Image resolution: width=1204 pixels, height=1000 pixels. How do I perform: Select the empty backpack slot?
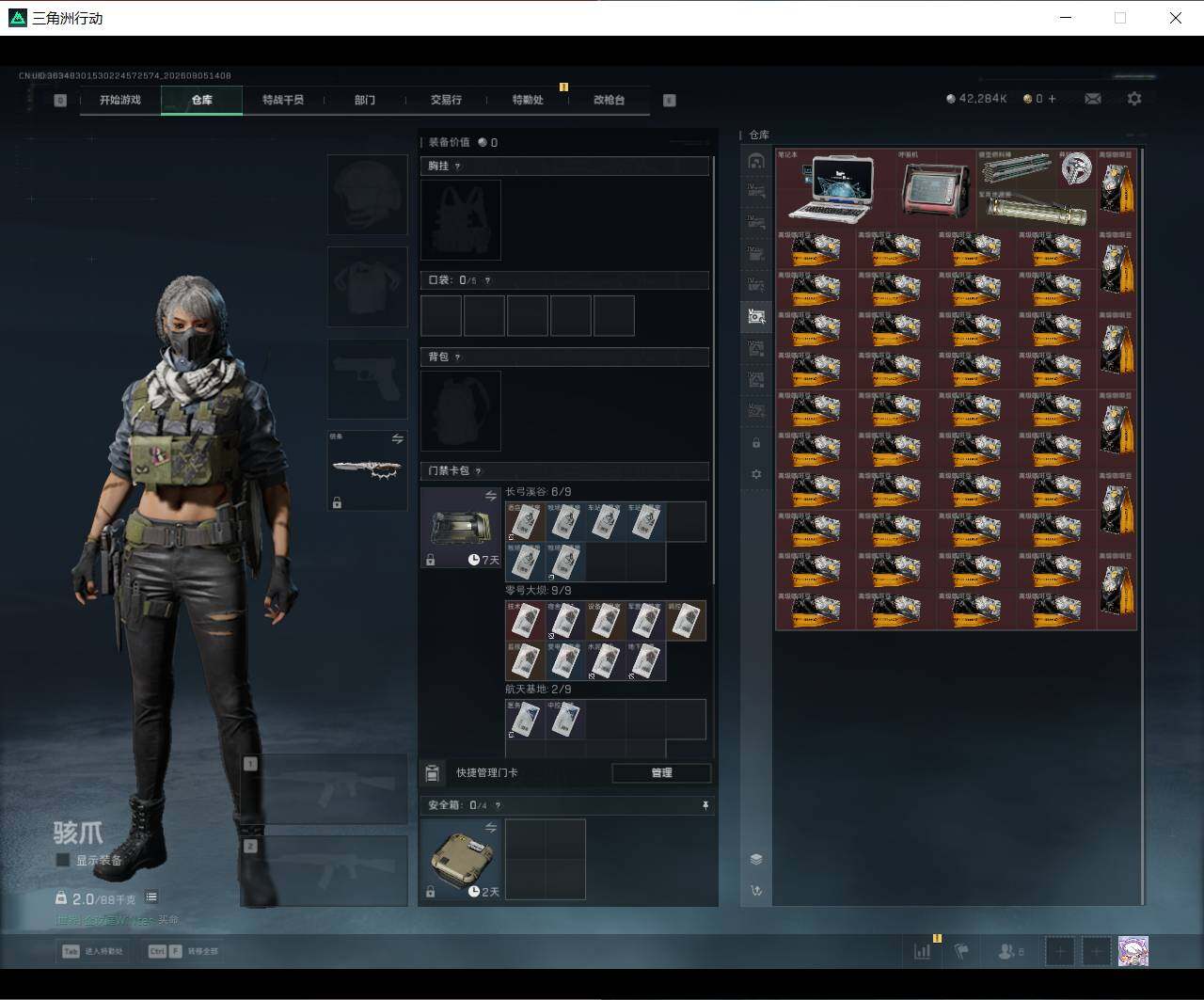coord(461,410)
